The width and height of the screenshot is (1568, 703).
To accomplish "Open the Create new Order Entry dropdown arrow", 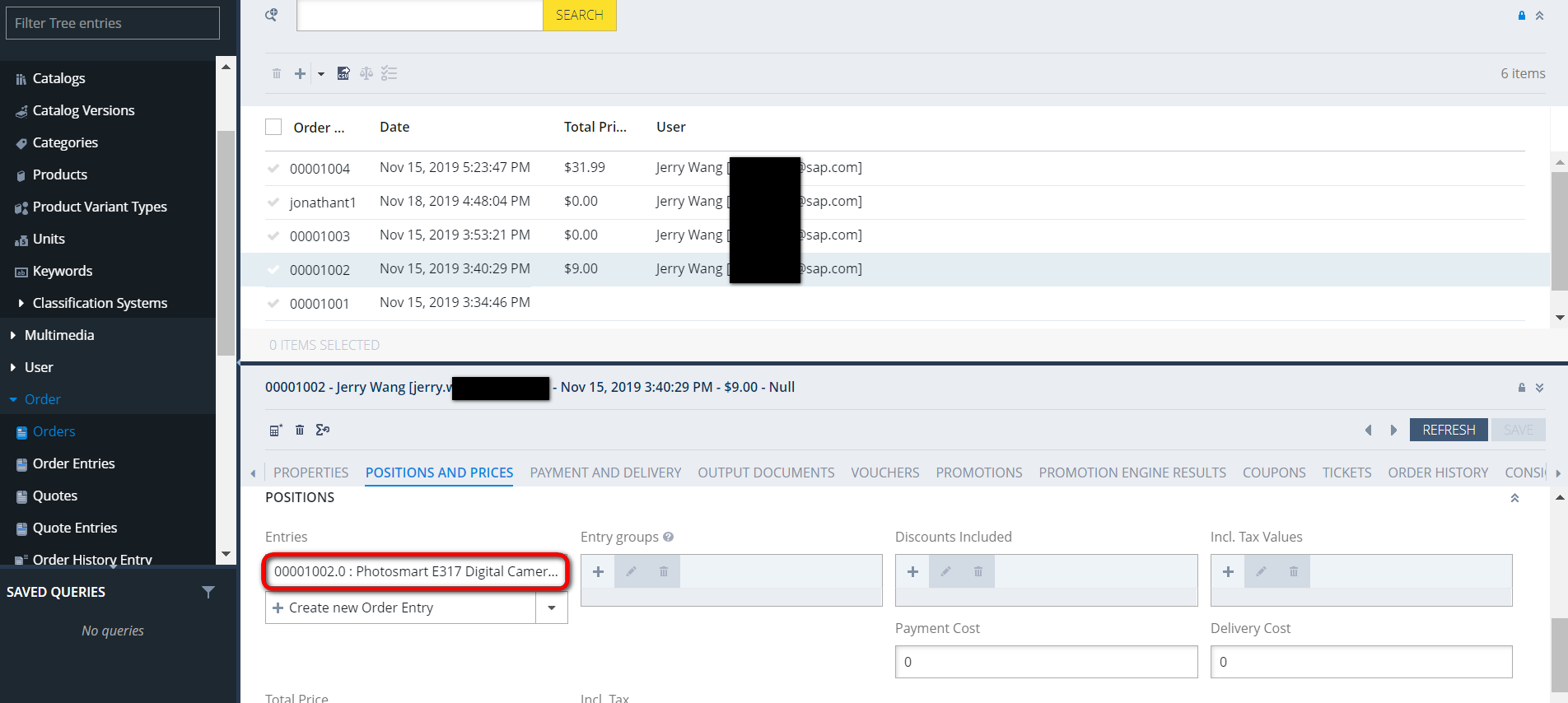I will pos(552,608).
